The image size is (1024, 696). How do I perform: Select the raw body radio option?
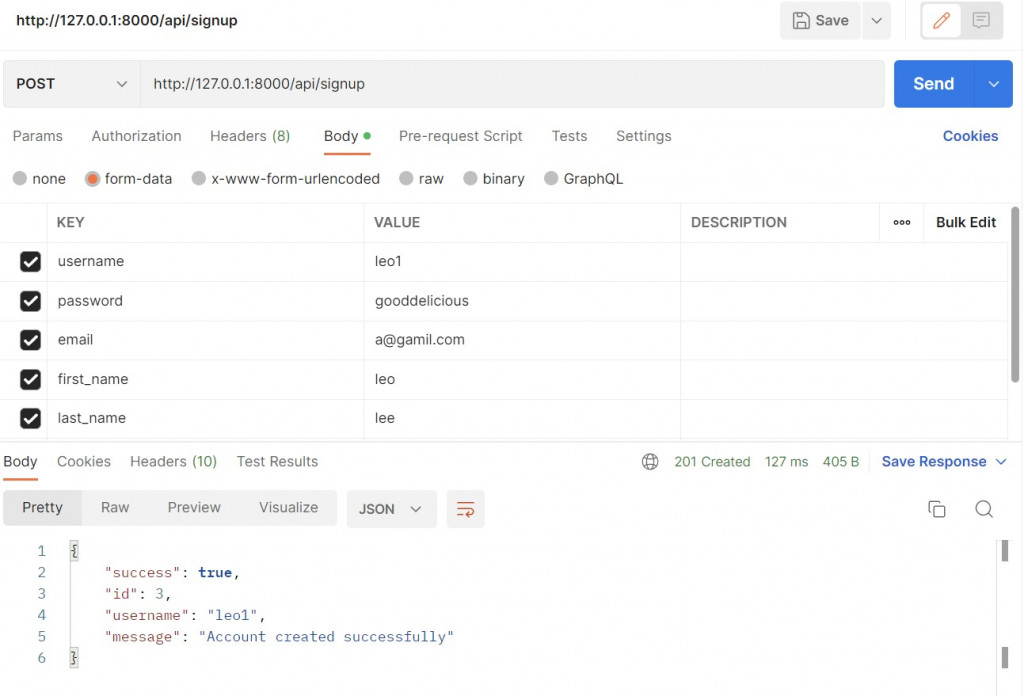(x=406, y=178)
